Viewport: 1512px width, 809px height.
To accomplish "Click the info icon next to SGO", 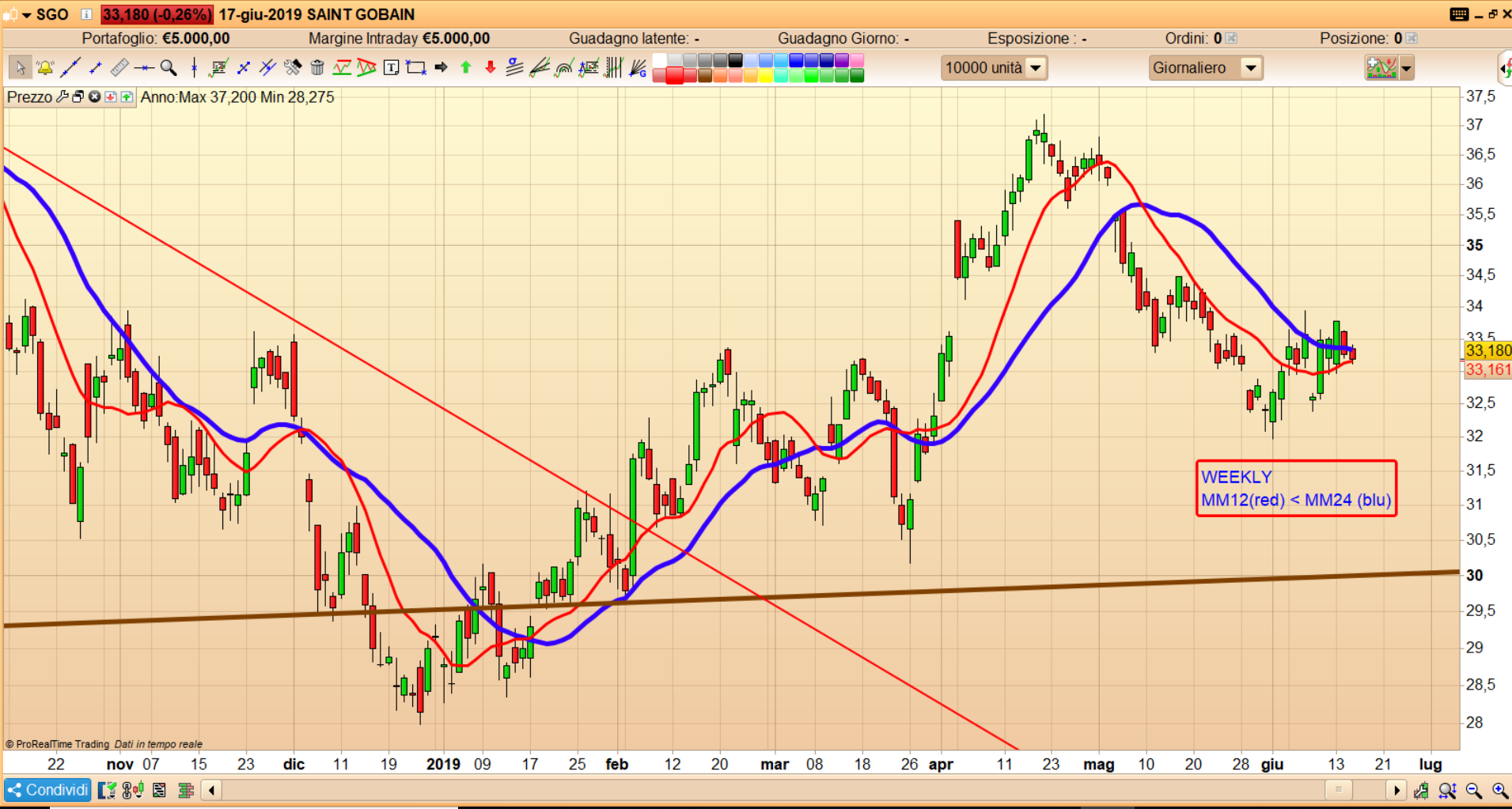I will (86, 14).
